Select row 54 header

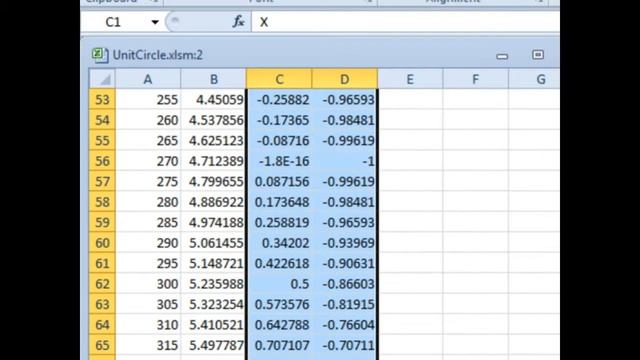pos(102,120)
